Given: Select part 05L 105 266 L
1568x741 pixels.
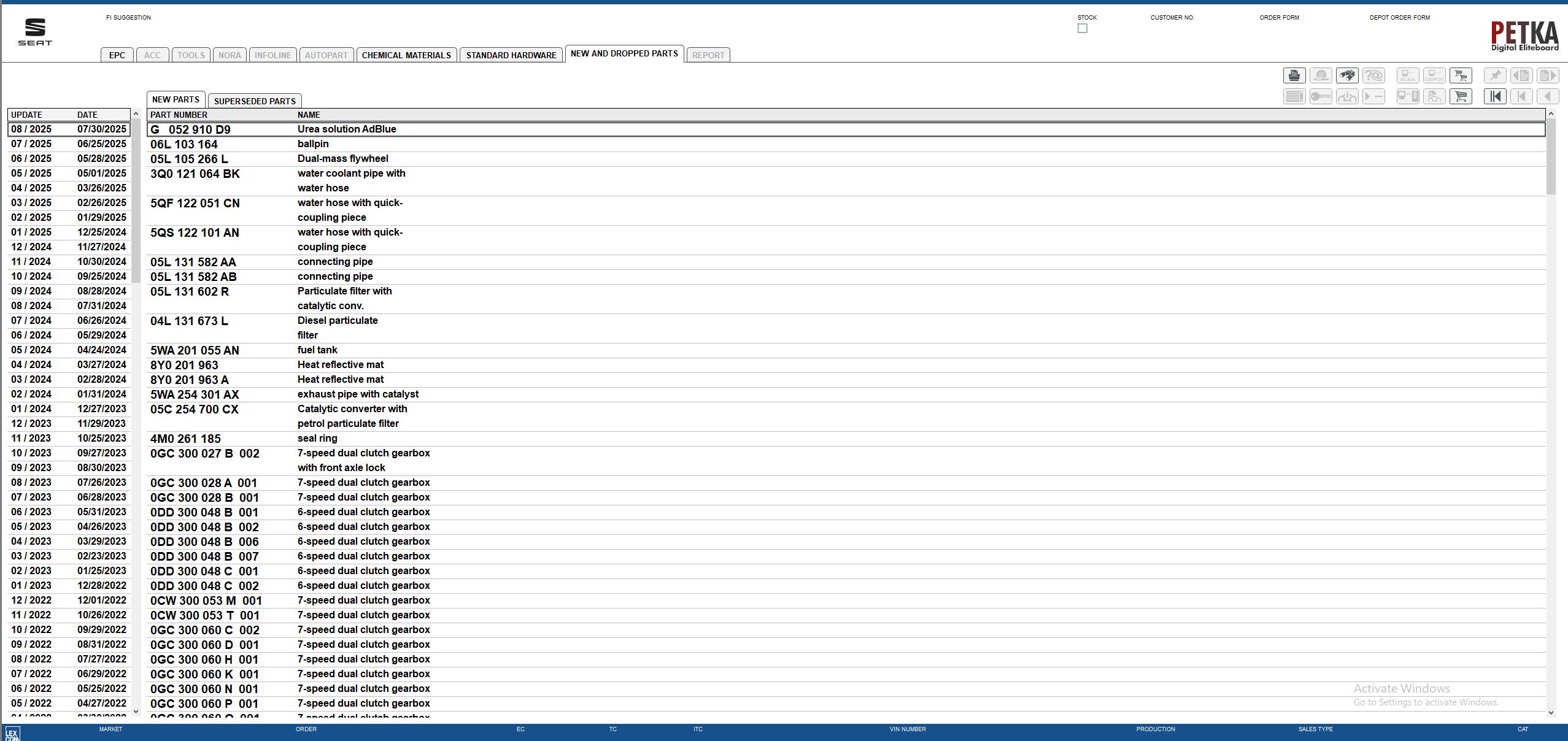Looking at the screenshot, I should [x=189, y=159].
